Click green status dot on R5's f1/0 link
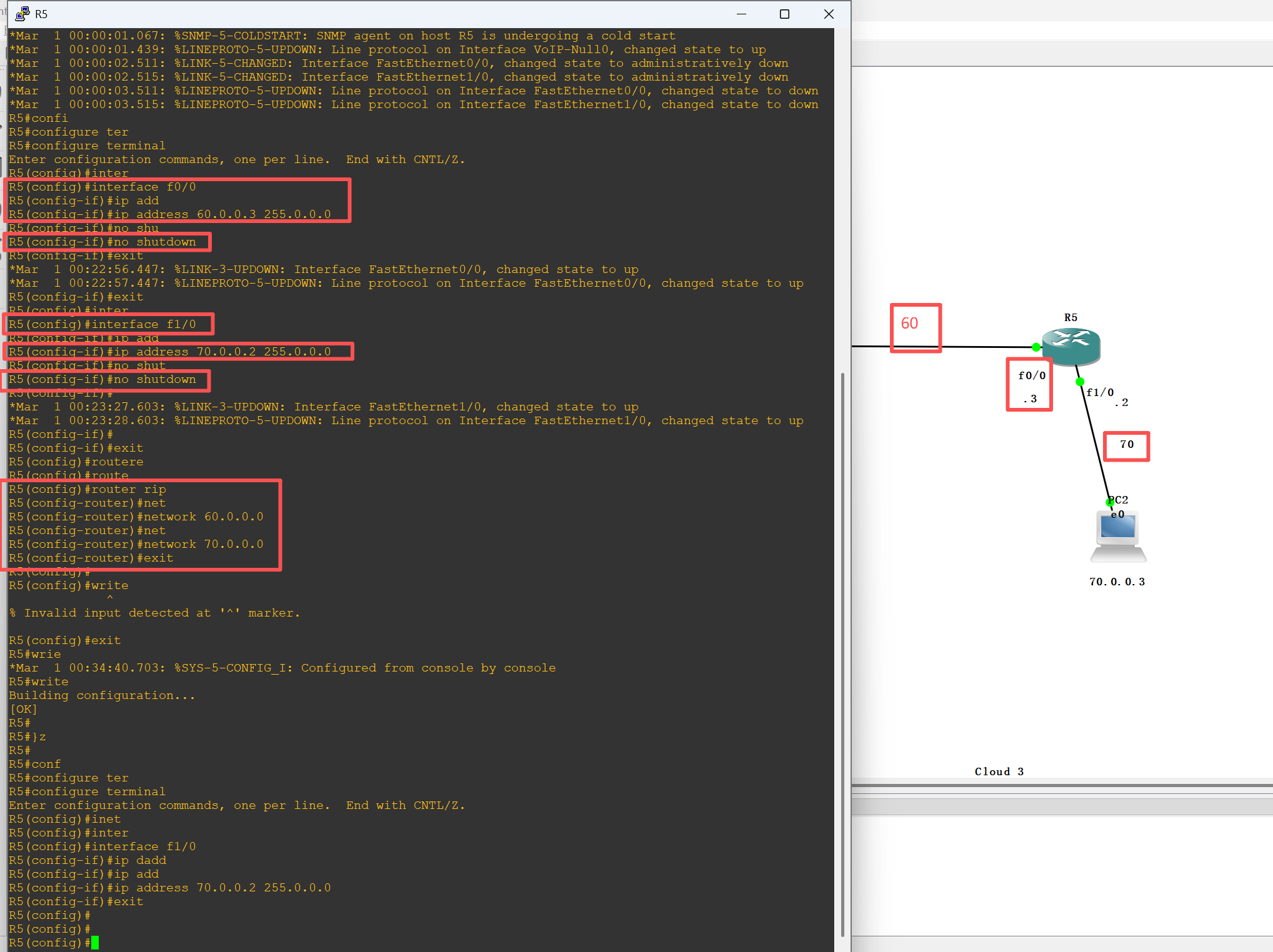This screenshot has height=952, width=1273. pyautogui.click(x=1080, y=382)
